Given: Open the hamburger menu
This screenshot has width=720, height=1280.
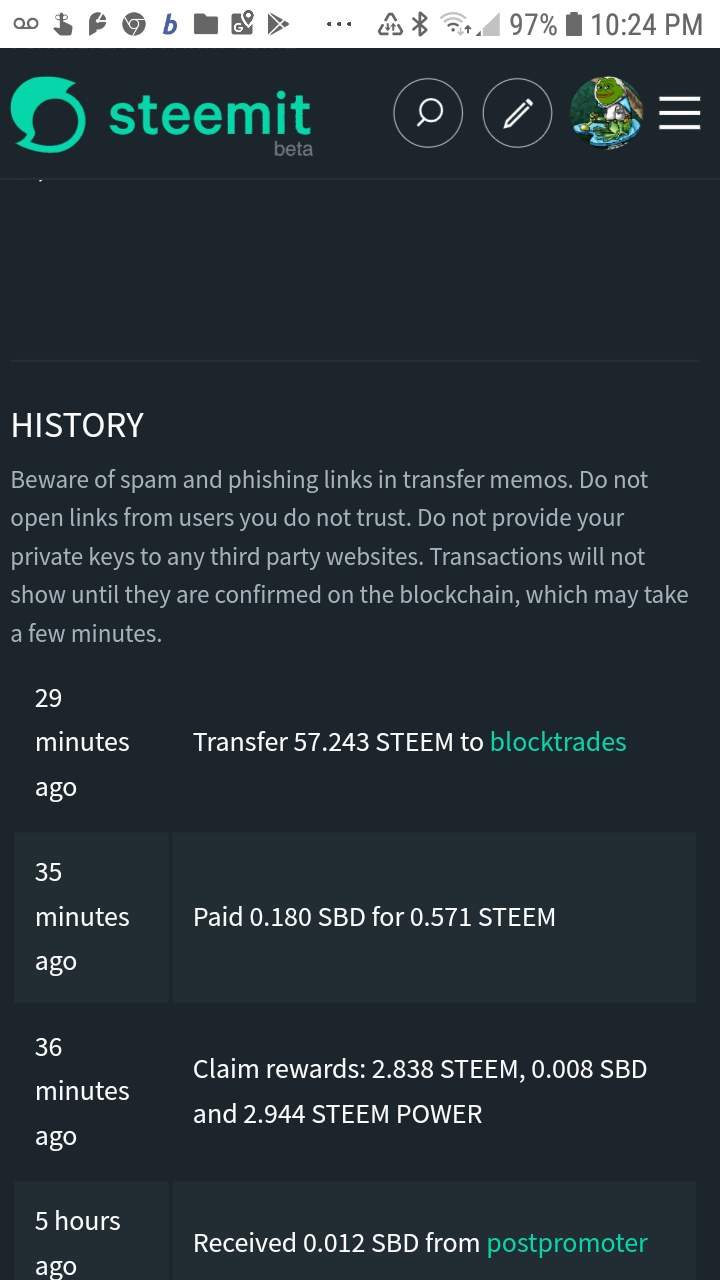Looking at the screenshot, I should pos(680,114).
